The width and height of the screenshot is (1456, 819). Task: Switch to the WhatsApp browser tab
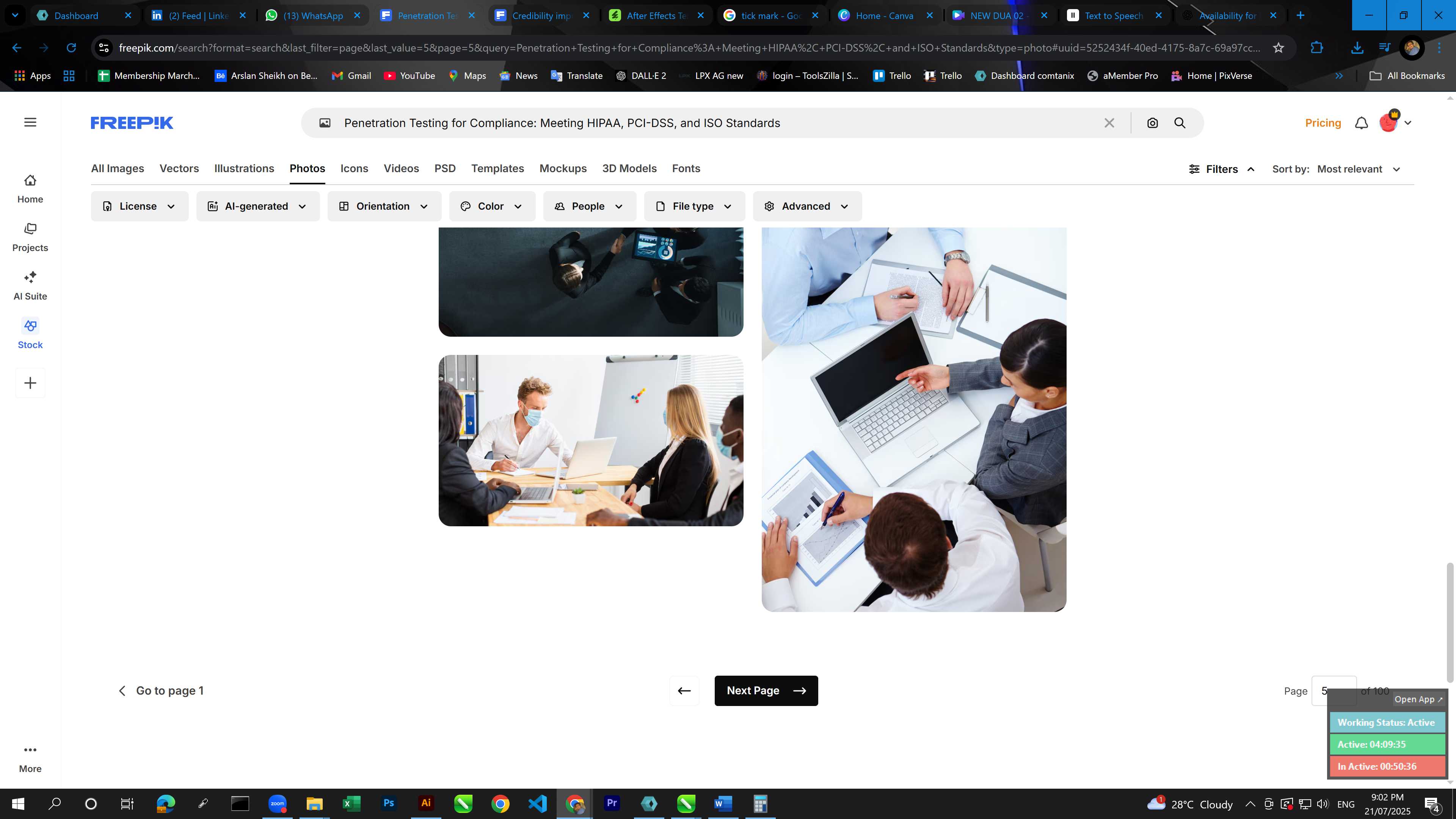[x=314, y=15]
